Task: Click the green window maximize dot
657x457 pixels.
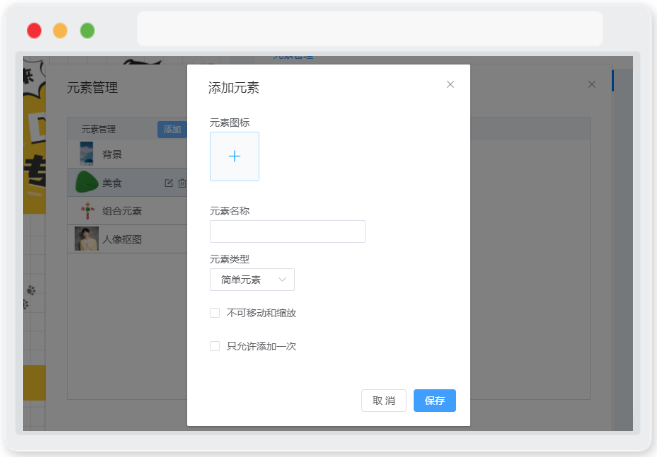Action: 88,31
